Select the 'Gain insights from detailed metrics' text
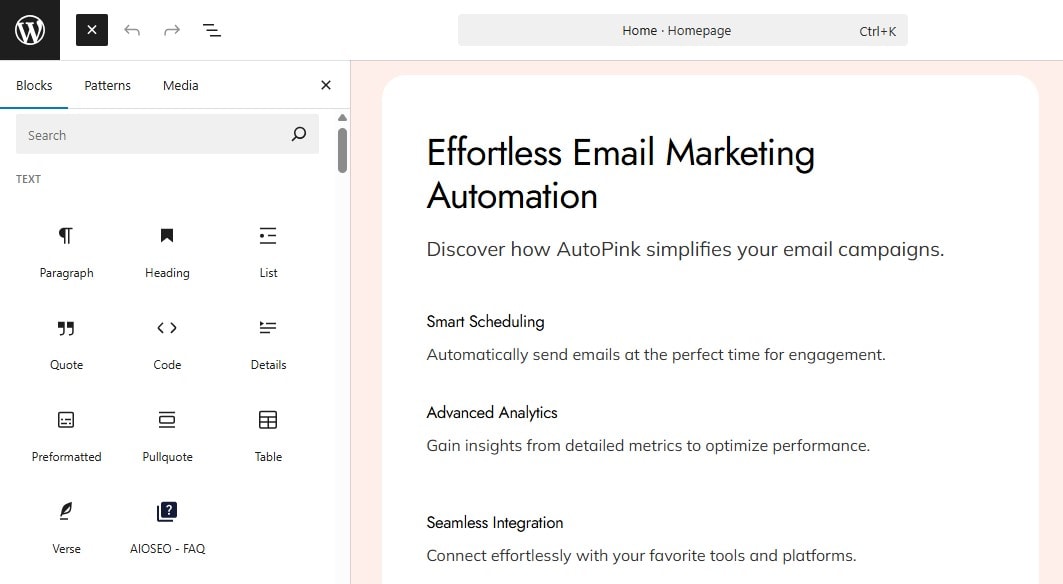Image resolution: width=1063 pixels, height=584 pixels. 647,446
